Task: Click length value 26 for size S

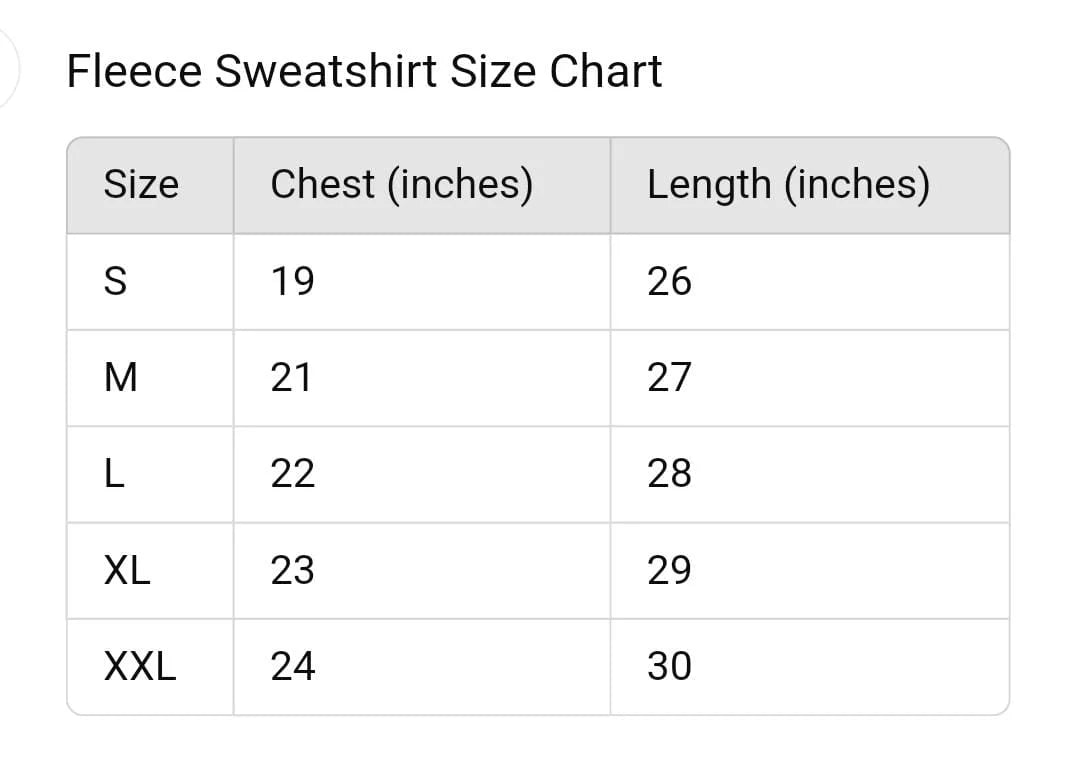Action: pyautogui.click(x=669, y=282)
